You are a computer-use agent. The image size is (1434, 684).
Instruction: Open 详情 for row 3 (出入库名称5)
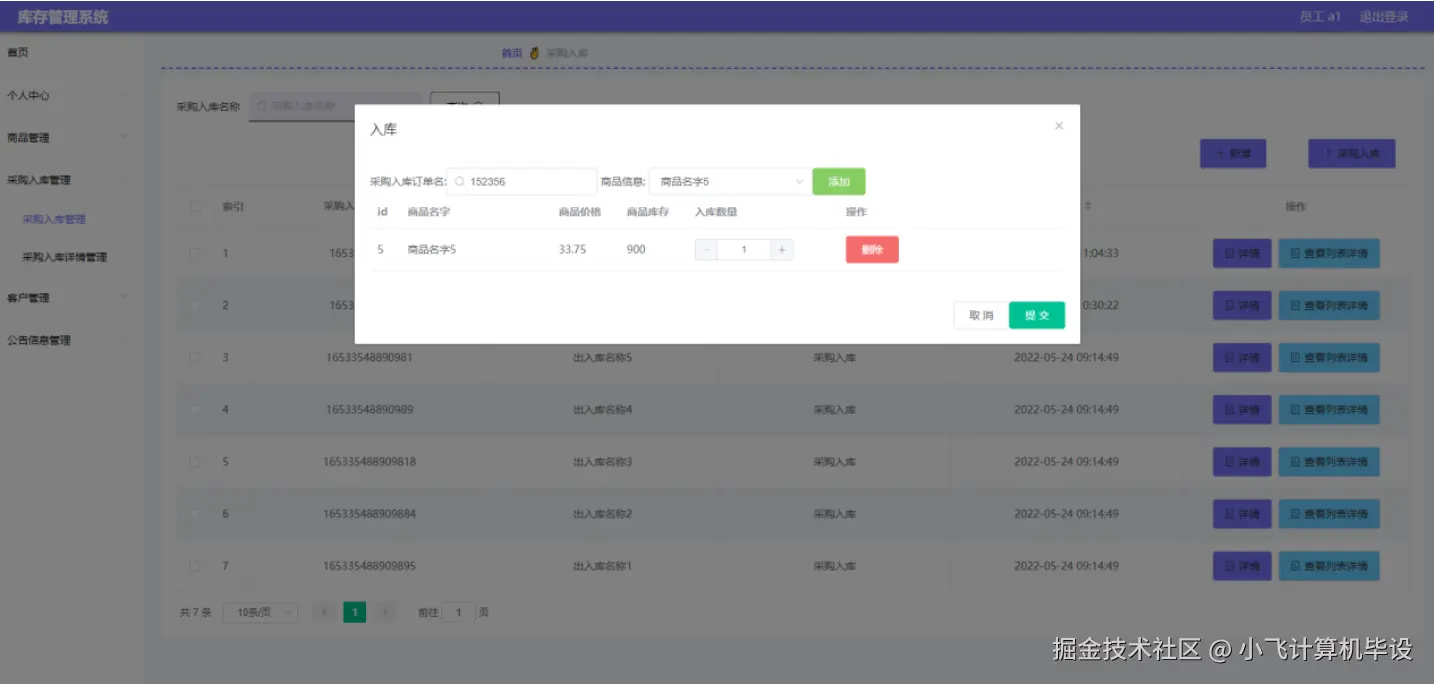click(x=1242, y=358)
